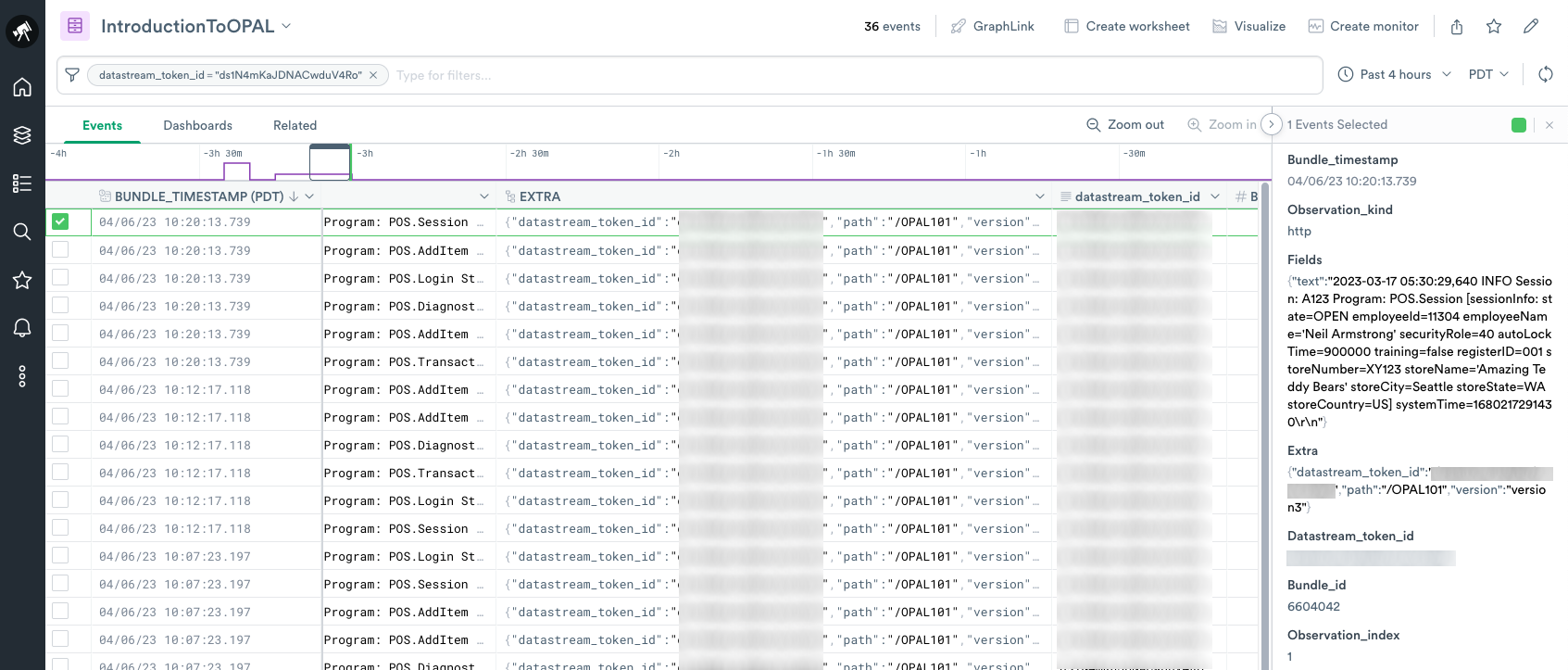Image resolution: width=1568 pixels, height=670 pixels.
Task: Click the filter funnel icon
Action: 72,75
